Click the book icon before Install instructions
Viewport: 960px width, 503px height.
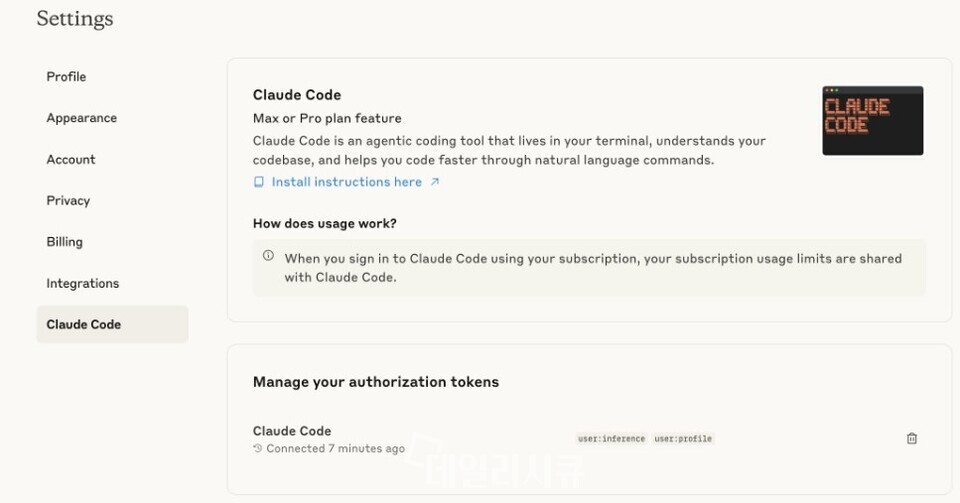pos(259,182)
